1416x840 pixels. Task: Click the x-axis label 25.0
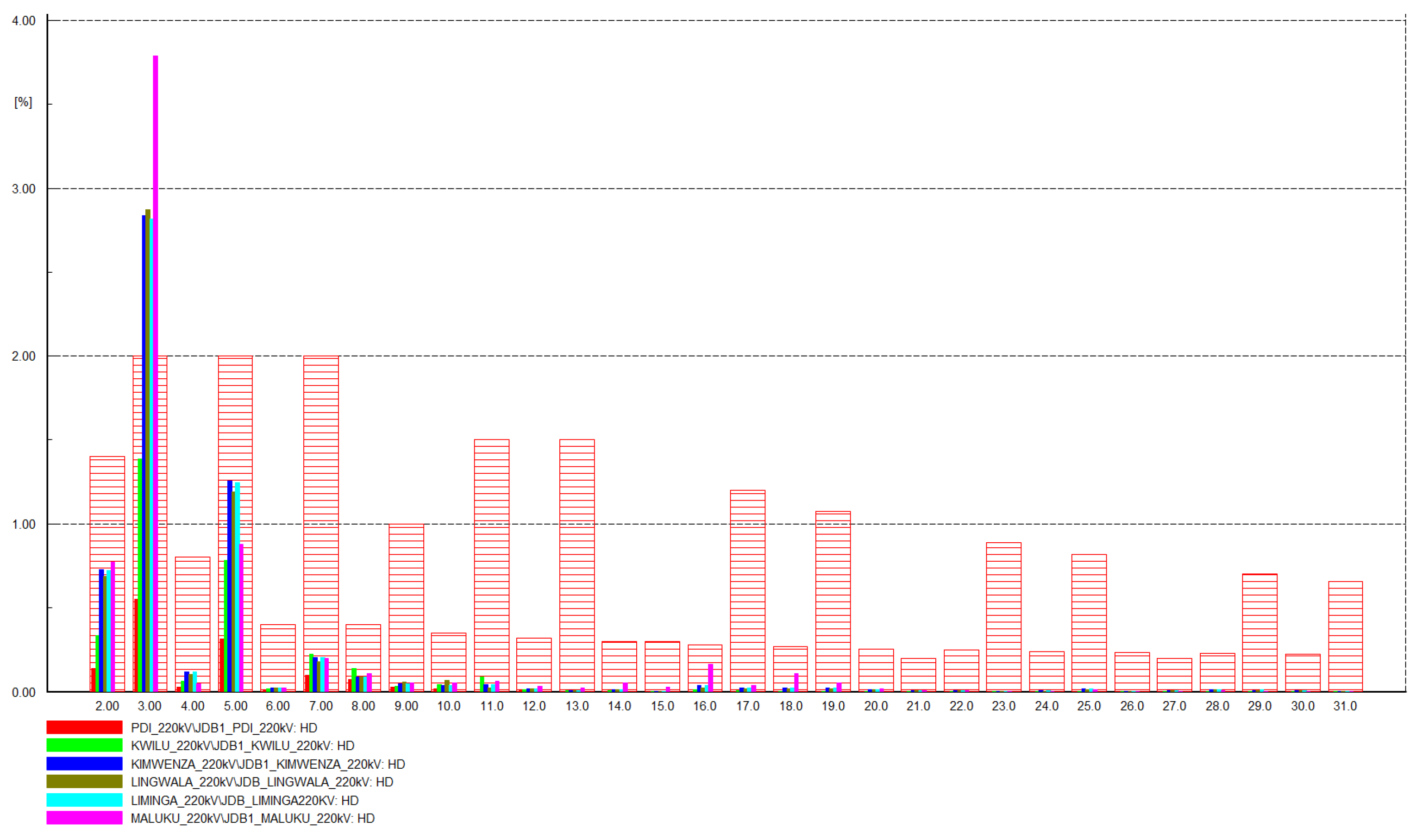pos(1090,707)
